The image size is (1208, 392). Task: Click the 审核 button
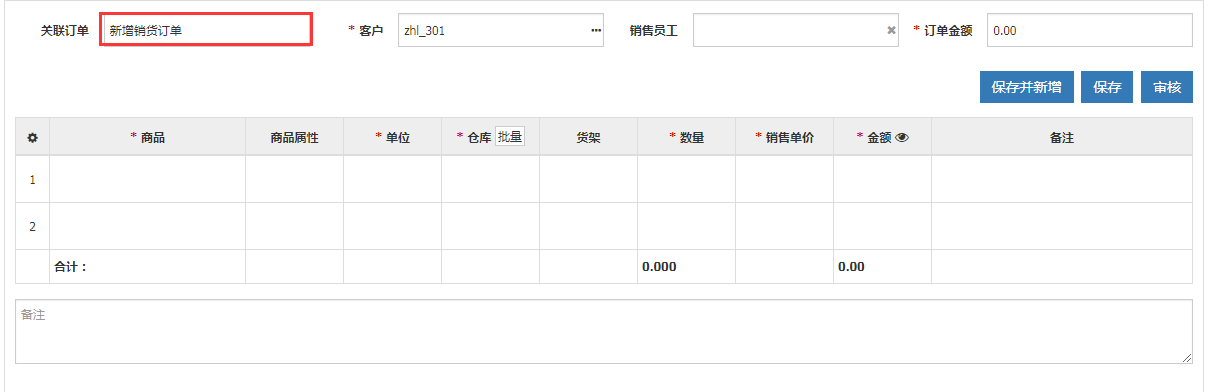[x=1167, y=87]
